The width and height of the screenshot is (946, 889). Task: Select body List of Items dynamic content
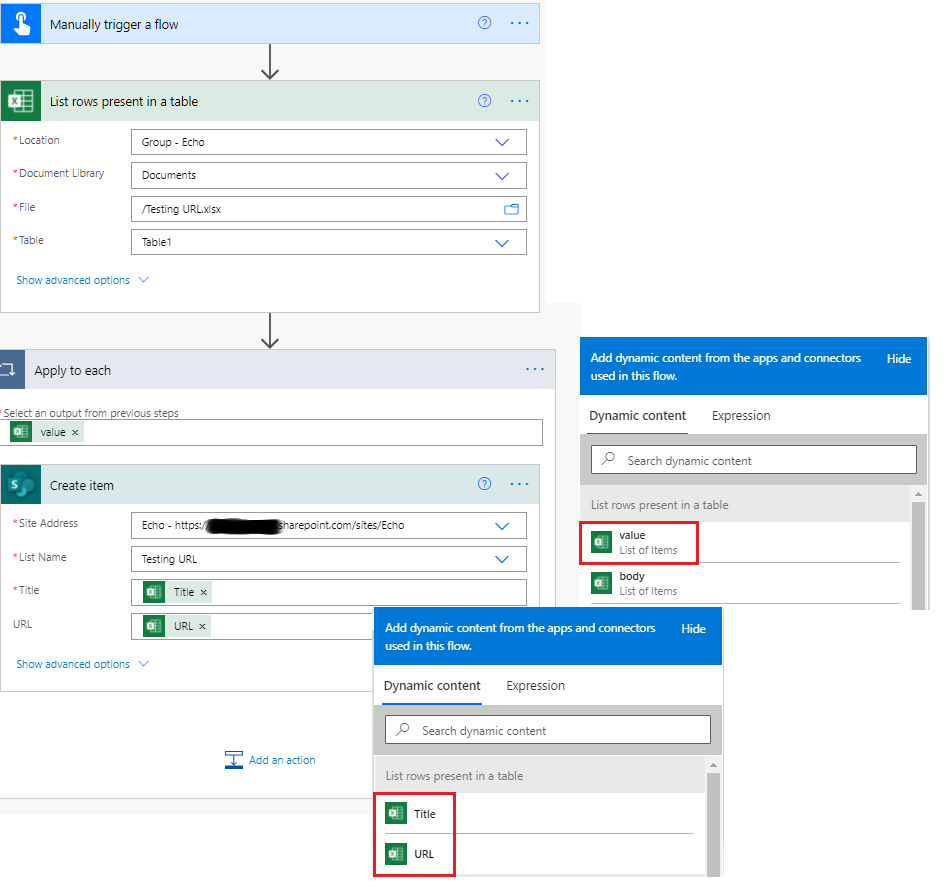tap(745, 583)
